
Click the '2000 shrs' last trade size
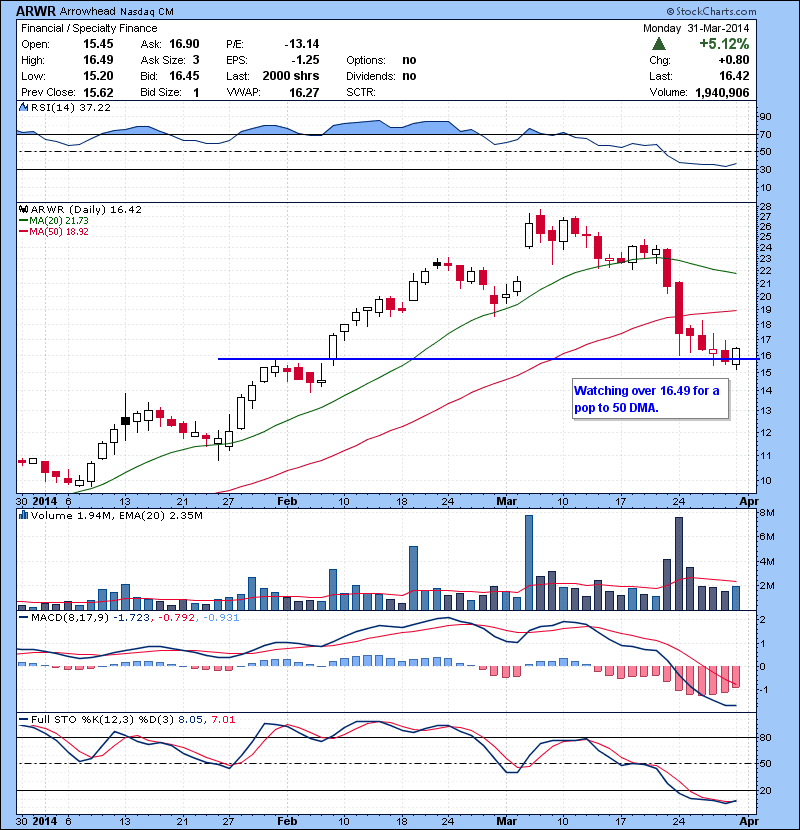coord(291,76)
